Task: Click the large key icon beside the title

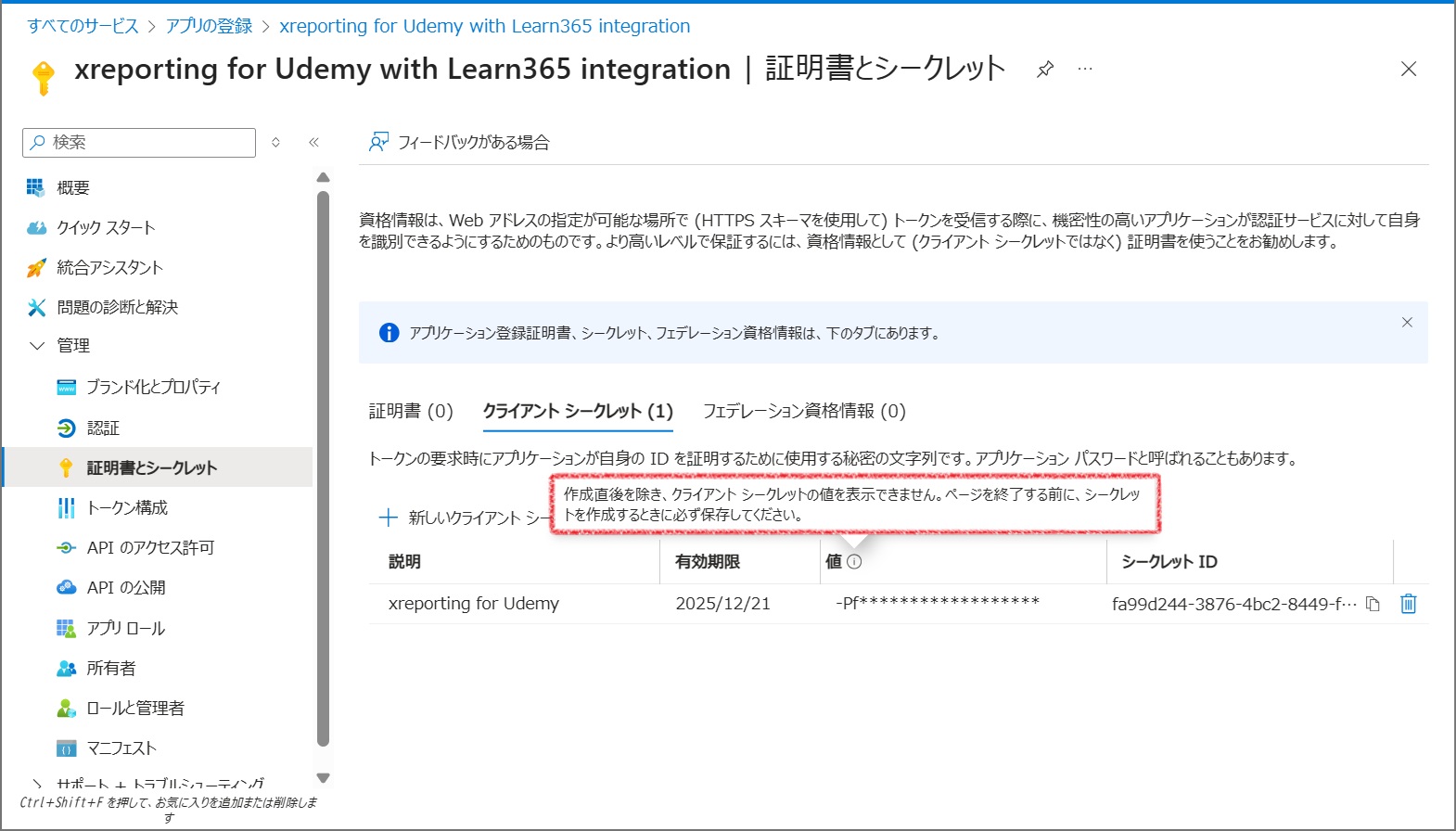Action: click(44, 78)
